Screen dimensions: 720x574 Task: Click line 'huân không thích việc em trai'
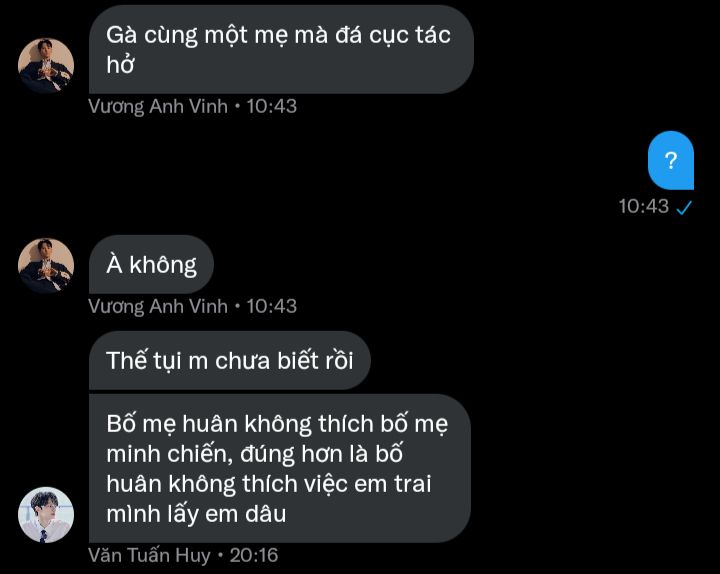click(x=269, y=484)
